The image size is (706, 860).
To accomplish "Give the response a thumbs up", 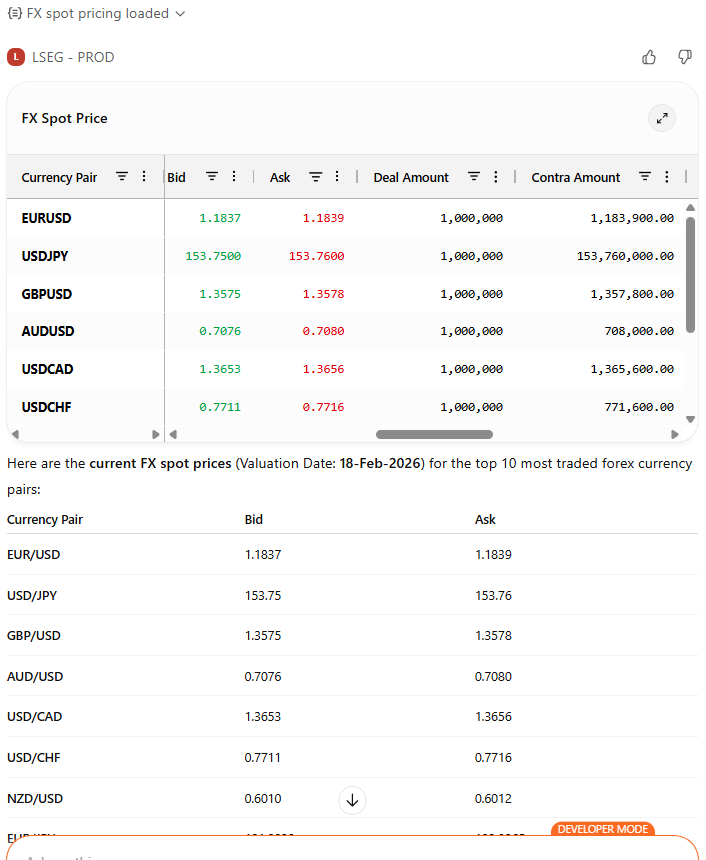I will click(x=649, y=57).
